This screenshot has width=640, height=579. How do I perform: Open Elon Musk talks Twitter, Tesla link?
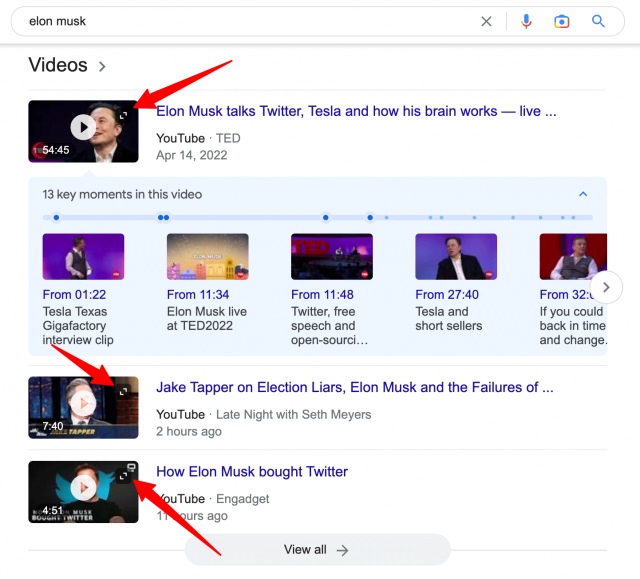point(356,111)
